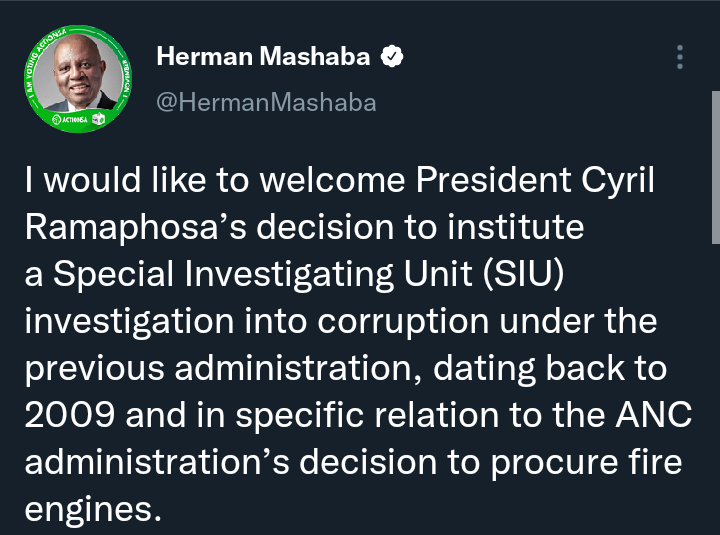720x535 pixels.
Task: Open the three-dot more options menu
Action: pos(680,57)
